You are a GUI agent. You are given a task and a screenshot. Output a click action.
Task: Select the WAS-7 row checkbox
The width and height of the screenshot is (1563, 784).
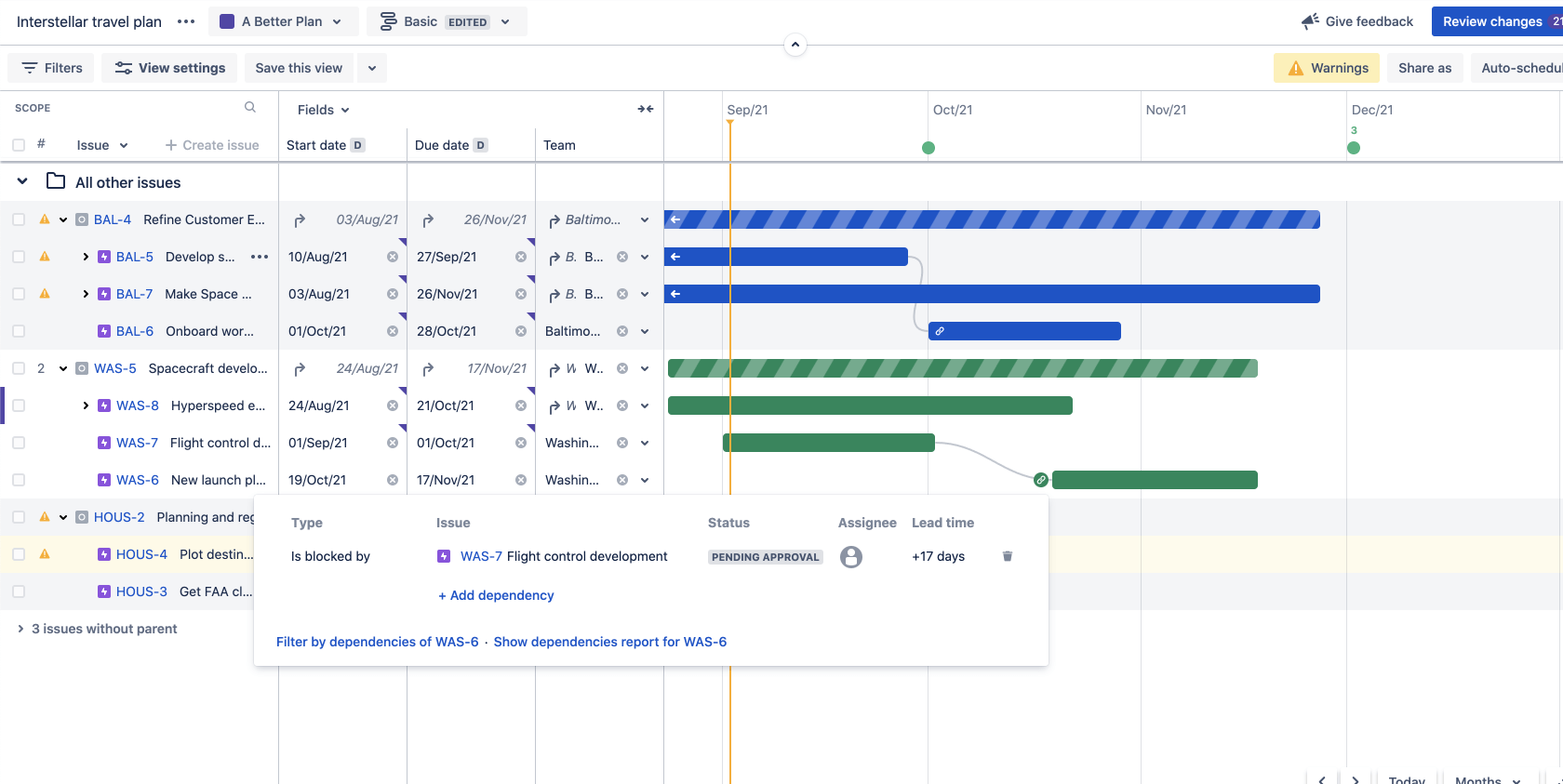[x=19, y=443]
